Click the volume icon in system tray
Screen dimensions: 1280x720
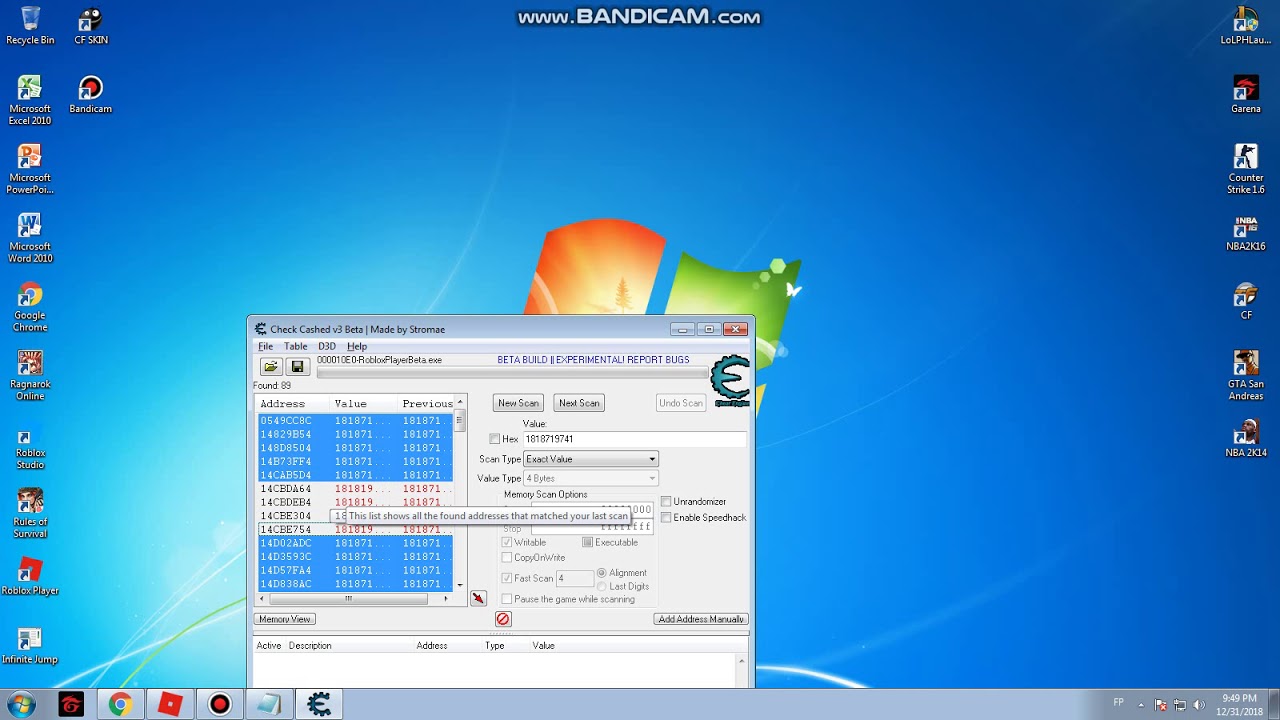[x=1199, y=704]
